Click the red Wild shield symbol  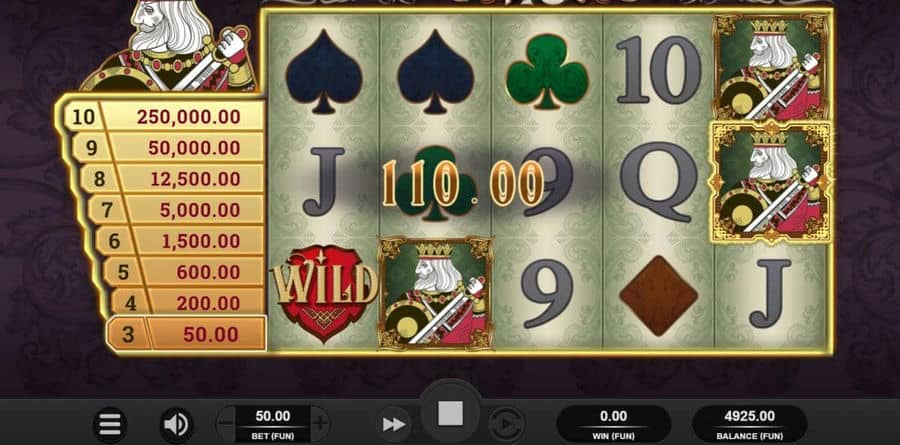coord(325,293)
